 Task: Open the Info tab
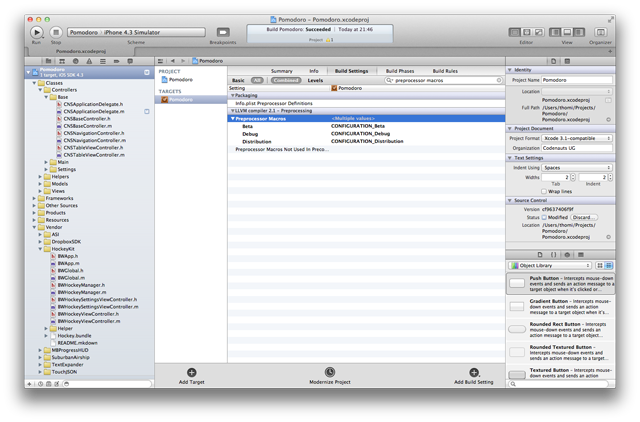[x=314, y=71]
